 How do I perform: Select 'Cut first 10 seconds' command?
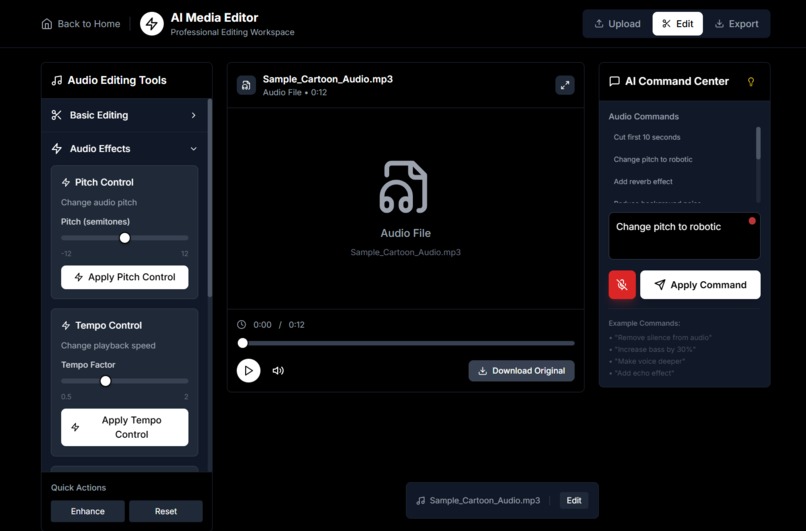(x=647, y=137)
